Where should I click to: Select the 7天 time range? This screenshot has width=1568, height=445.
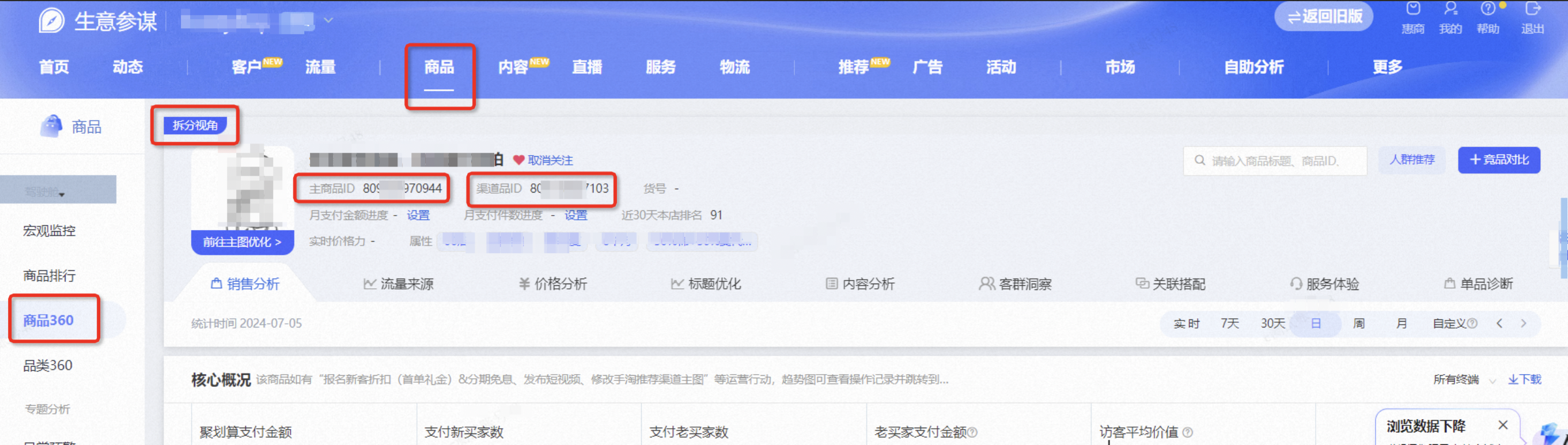tap(1229, 323)
